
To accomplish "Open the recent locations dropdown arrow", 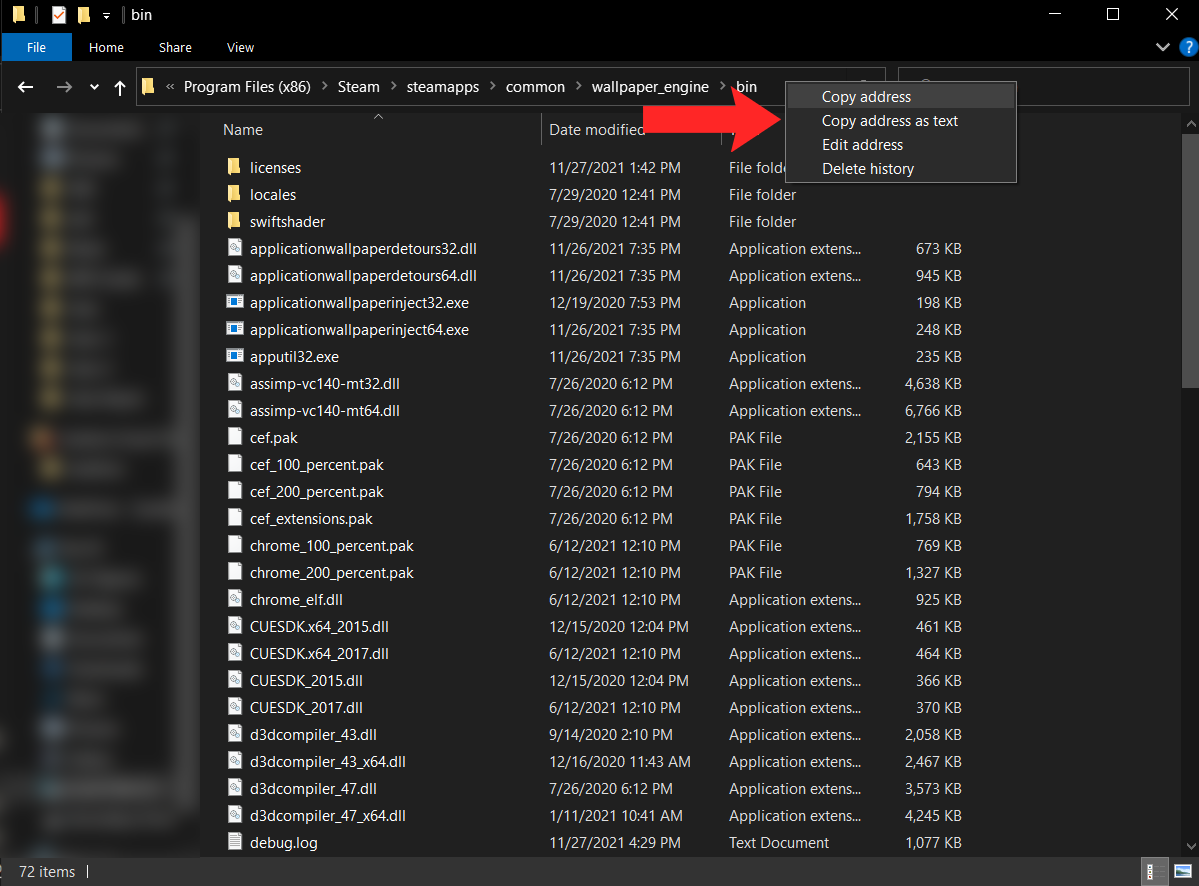I will pos(94,87).
